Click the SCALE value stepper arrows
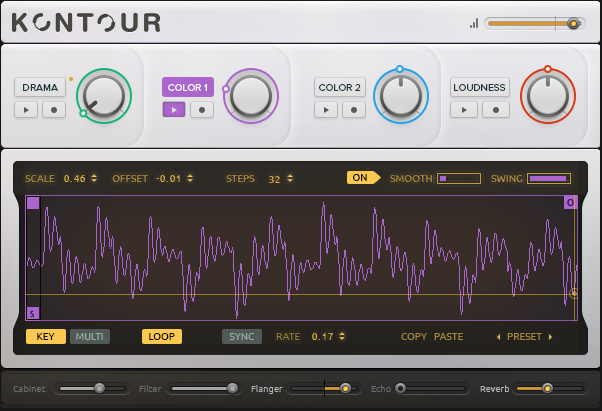 pos(94,178)
